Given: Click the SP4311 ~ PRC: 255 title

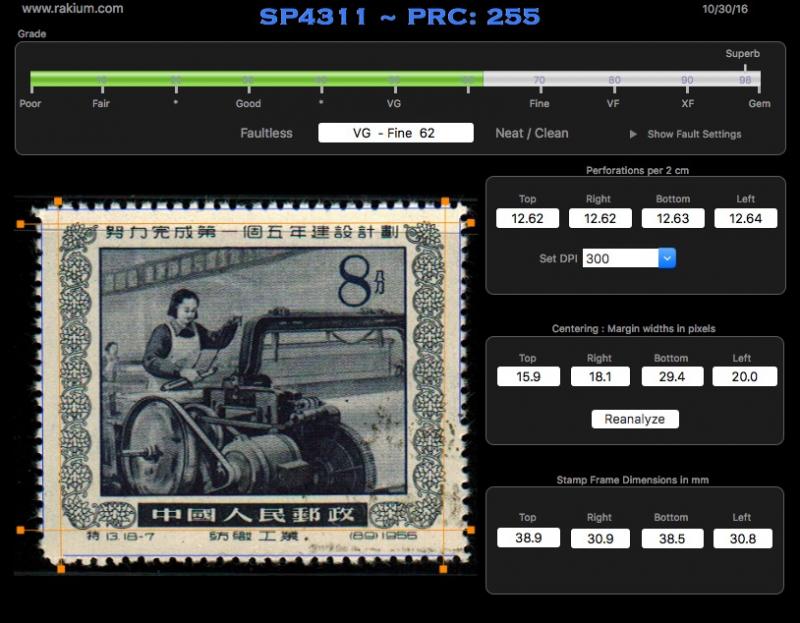Looking at the screenshot, I should (x=398, y=16).
